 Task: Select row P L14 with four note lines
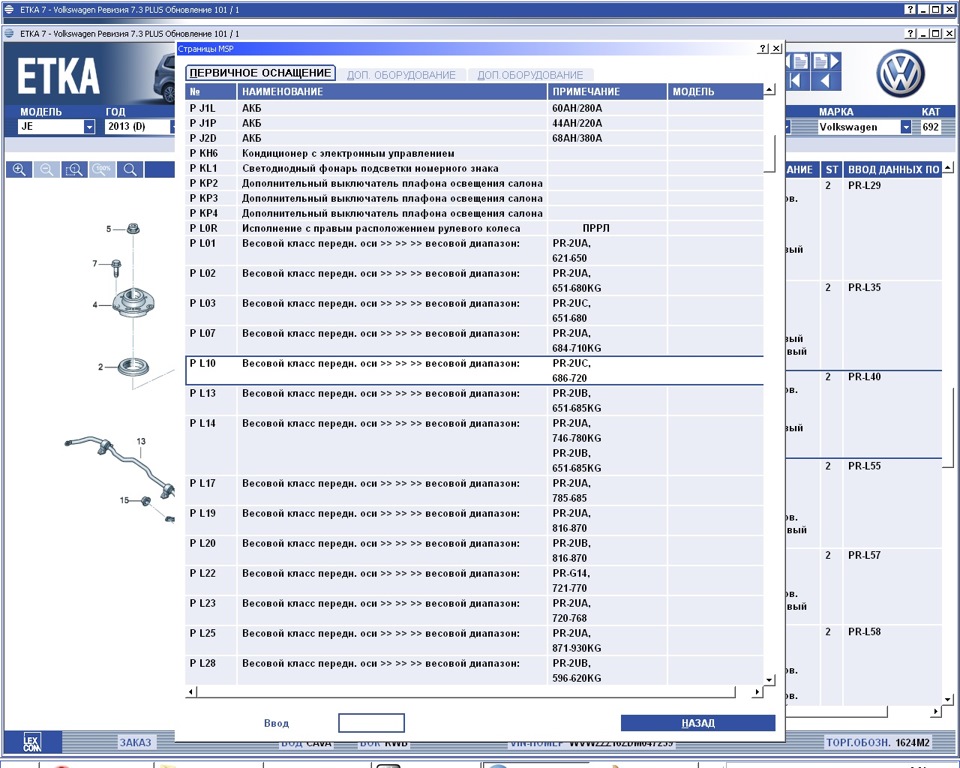474,445
